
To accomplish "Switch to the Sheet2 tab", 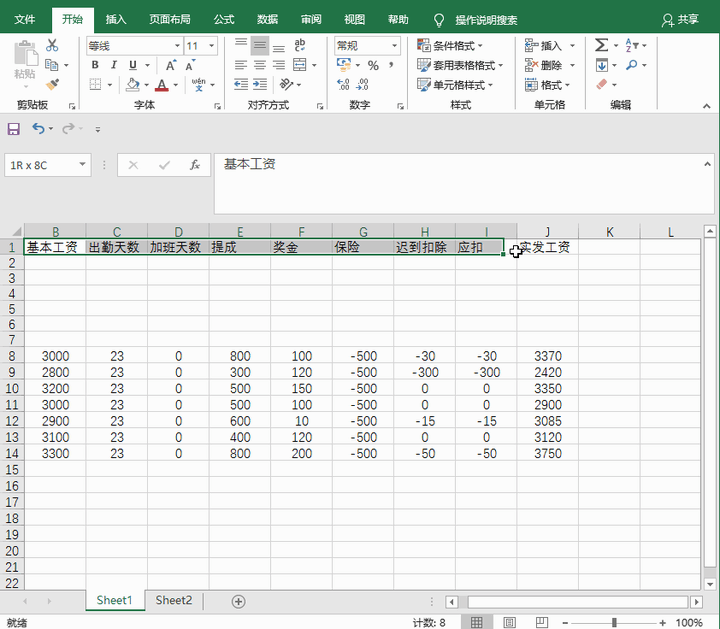I will [173, 601].
